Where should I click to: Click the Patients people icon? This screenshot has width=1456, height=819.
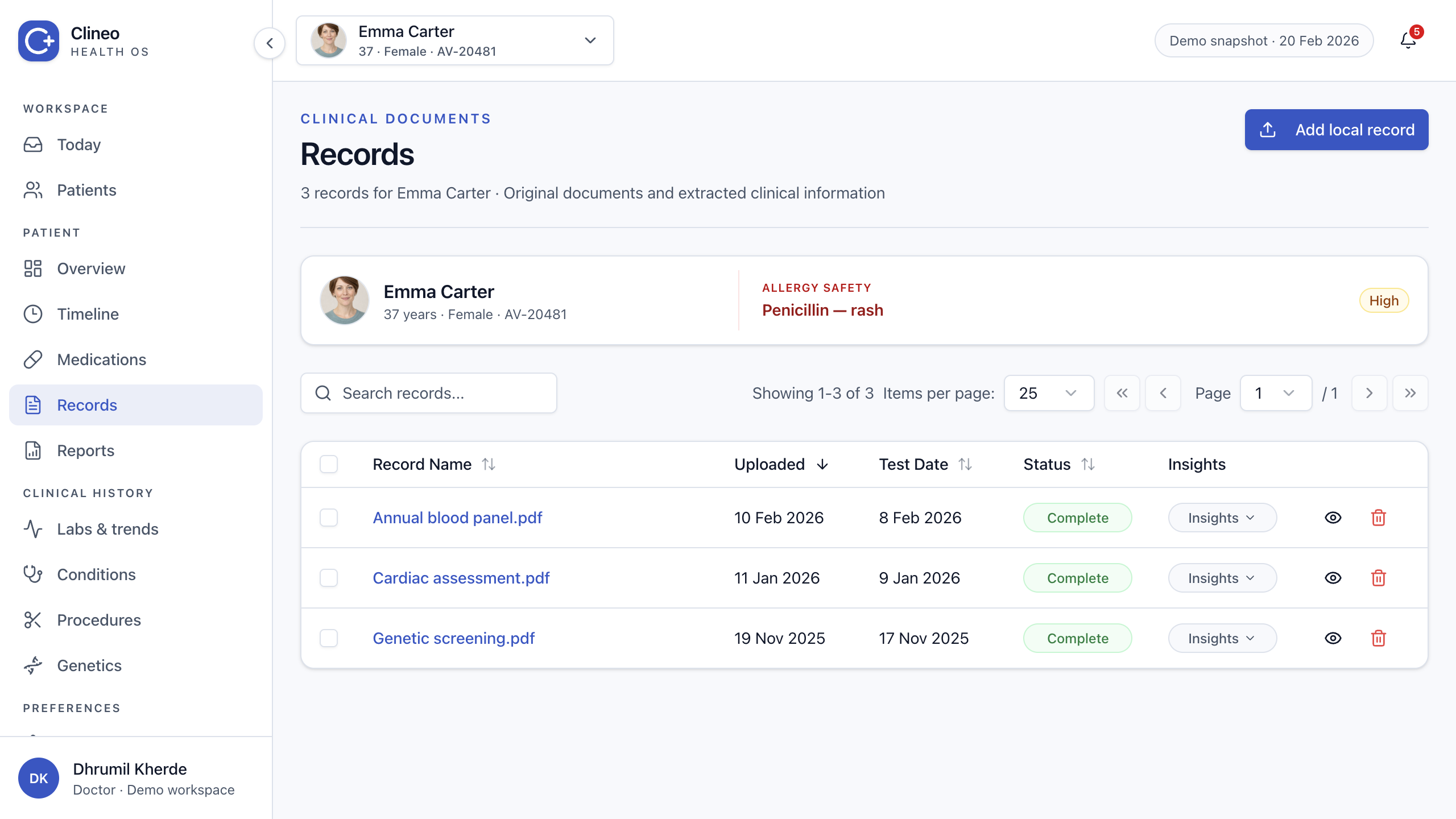tap(33, 190)
